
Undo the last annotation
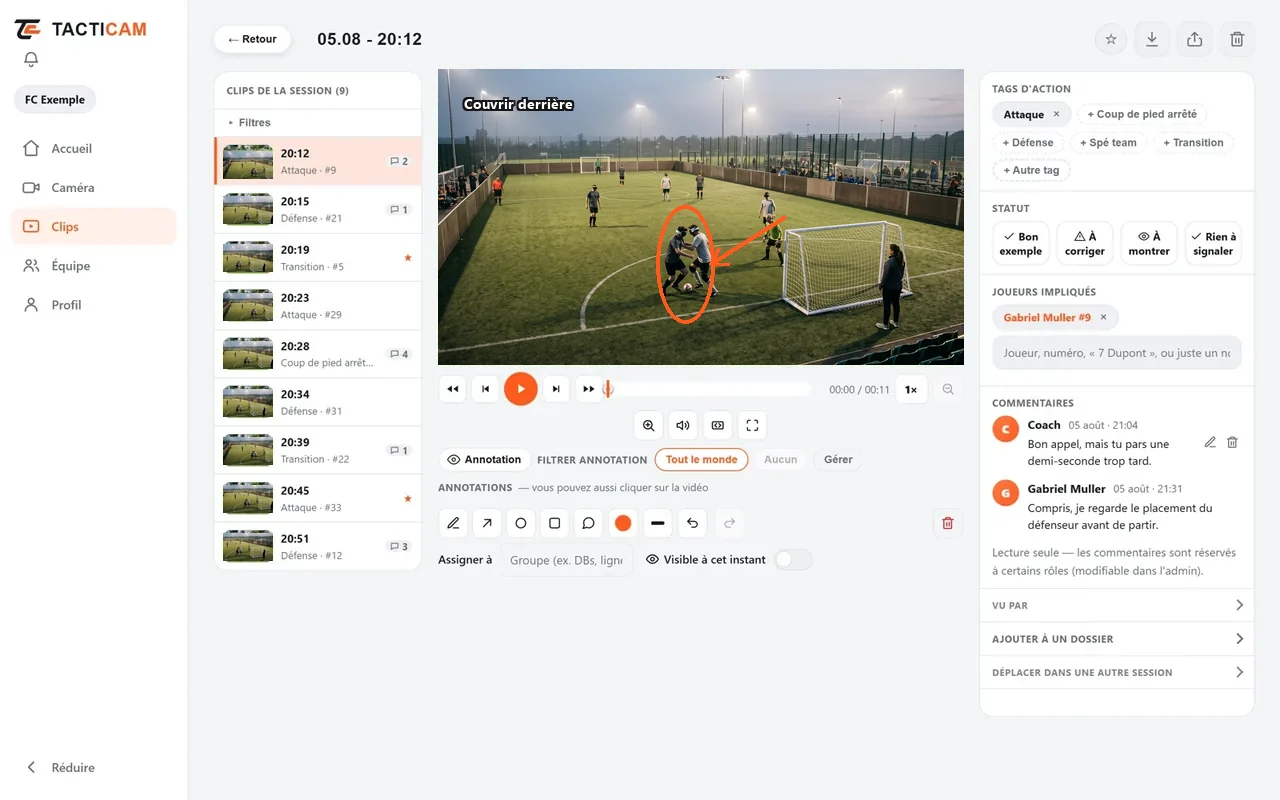[692, 523]
